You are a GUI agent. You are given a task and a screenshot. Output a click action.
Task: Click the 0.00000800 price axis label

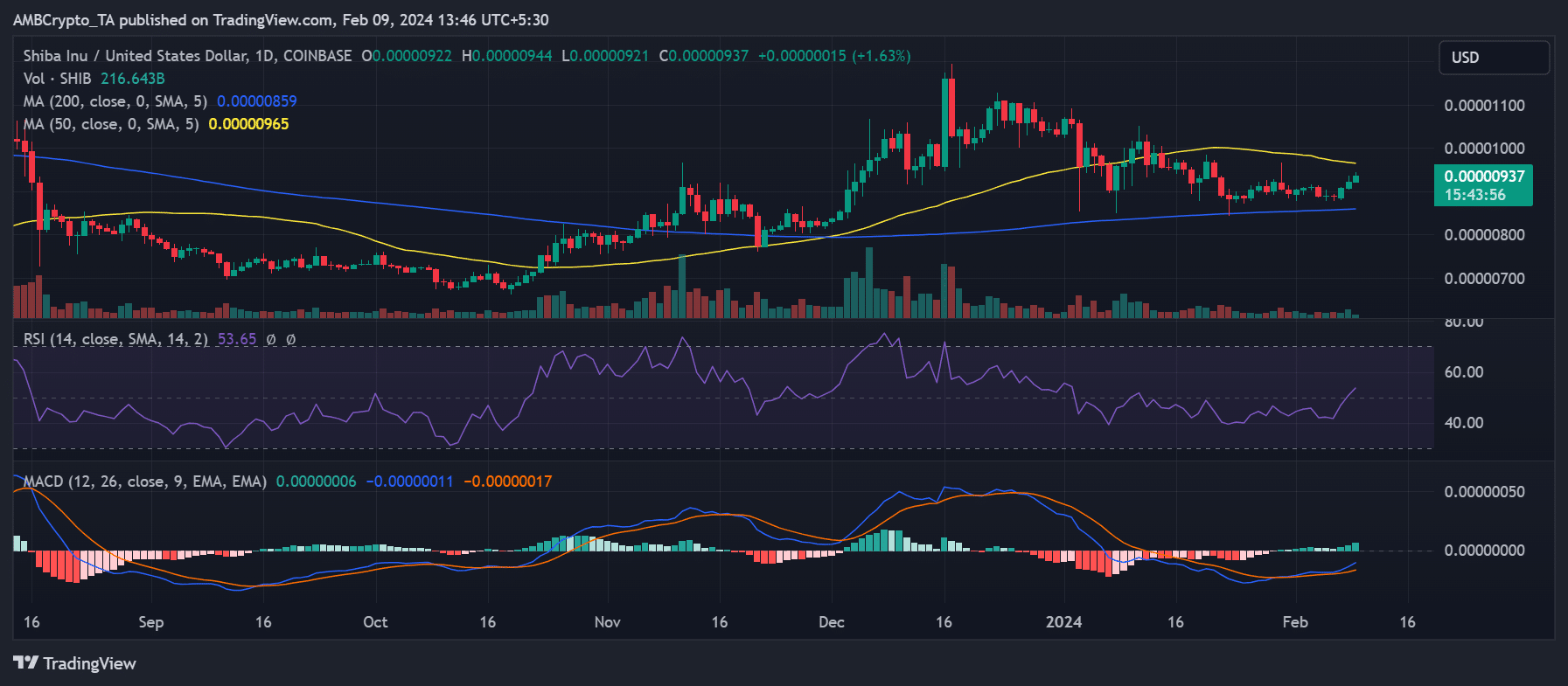tap(1485, 235)
